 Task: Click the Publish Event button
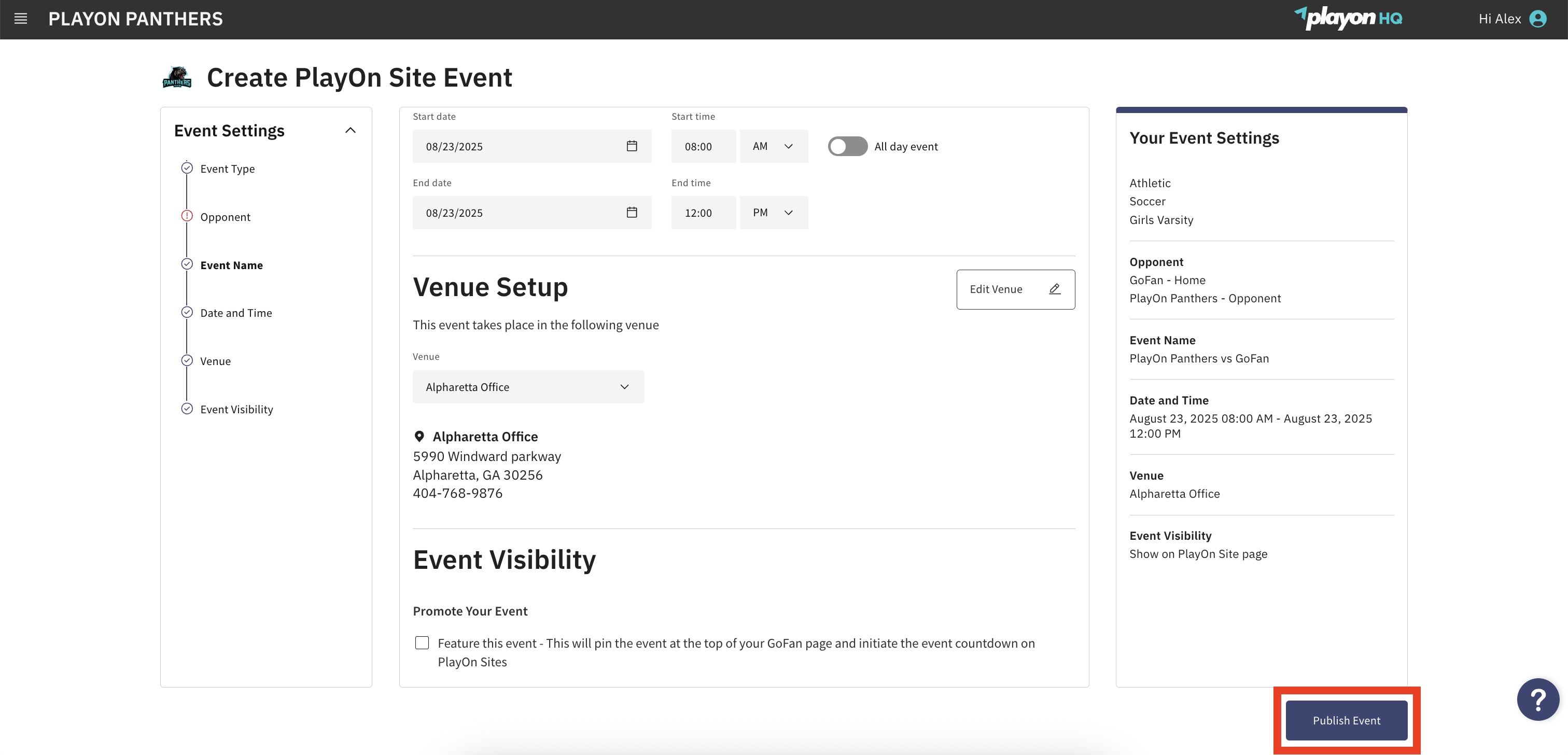click(1347, 720)
